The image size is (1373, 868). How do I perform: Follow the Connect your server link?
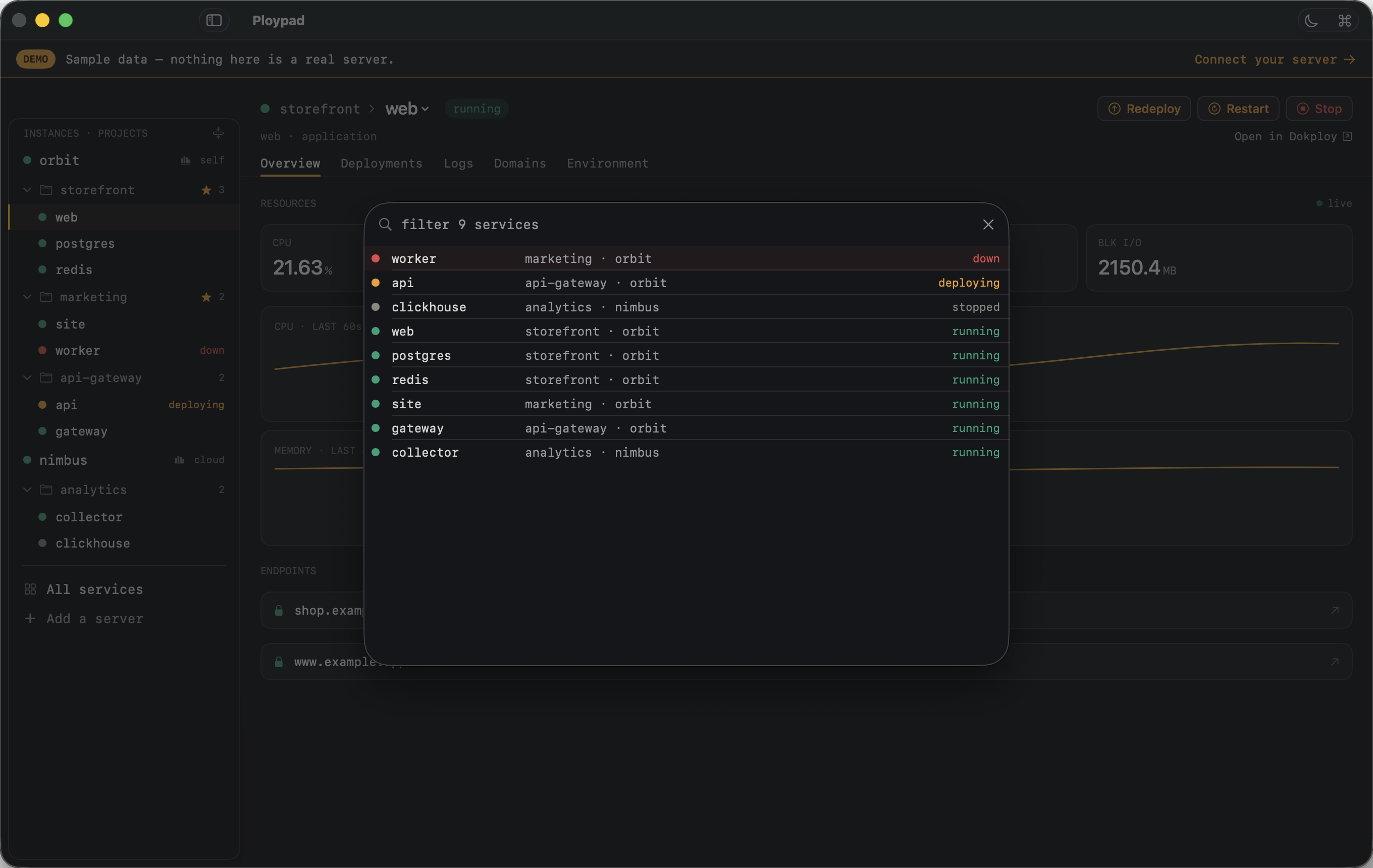tap(1275, 59)
